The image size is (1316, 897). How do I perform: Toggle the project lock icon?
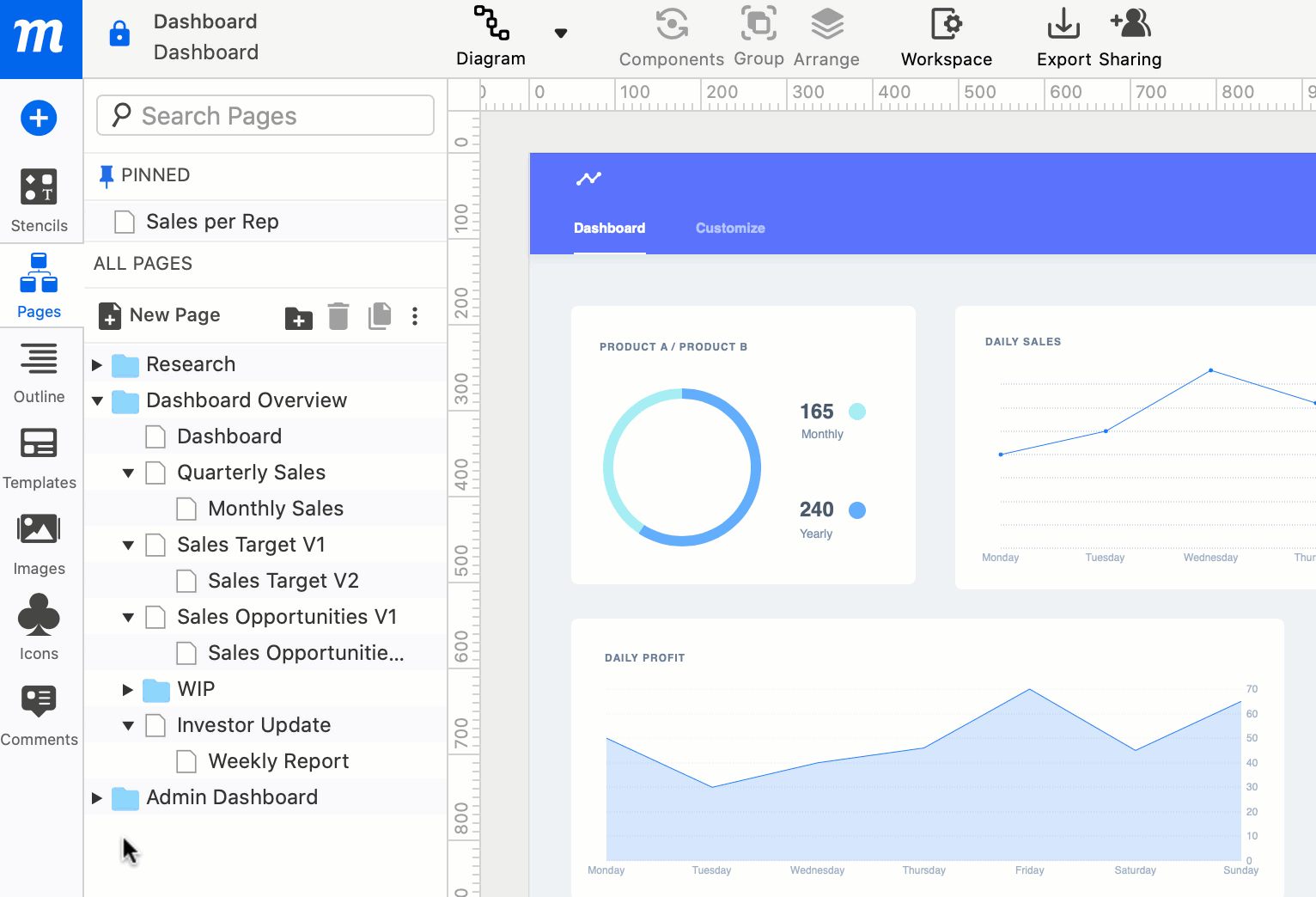[119, 34]
